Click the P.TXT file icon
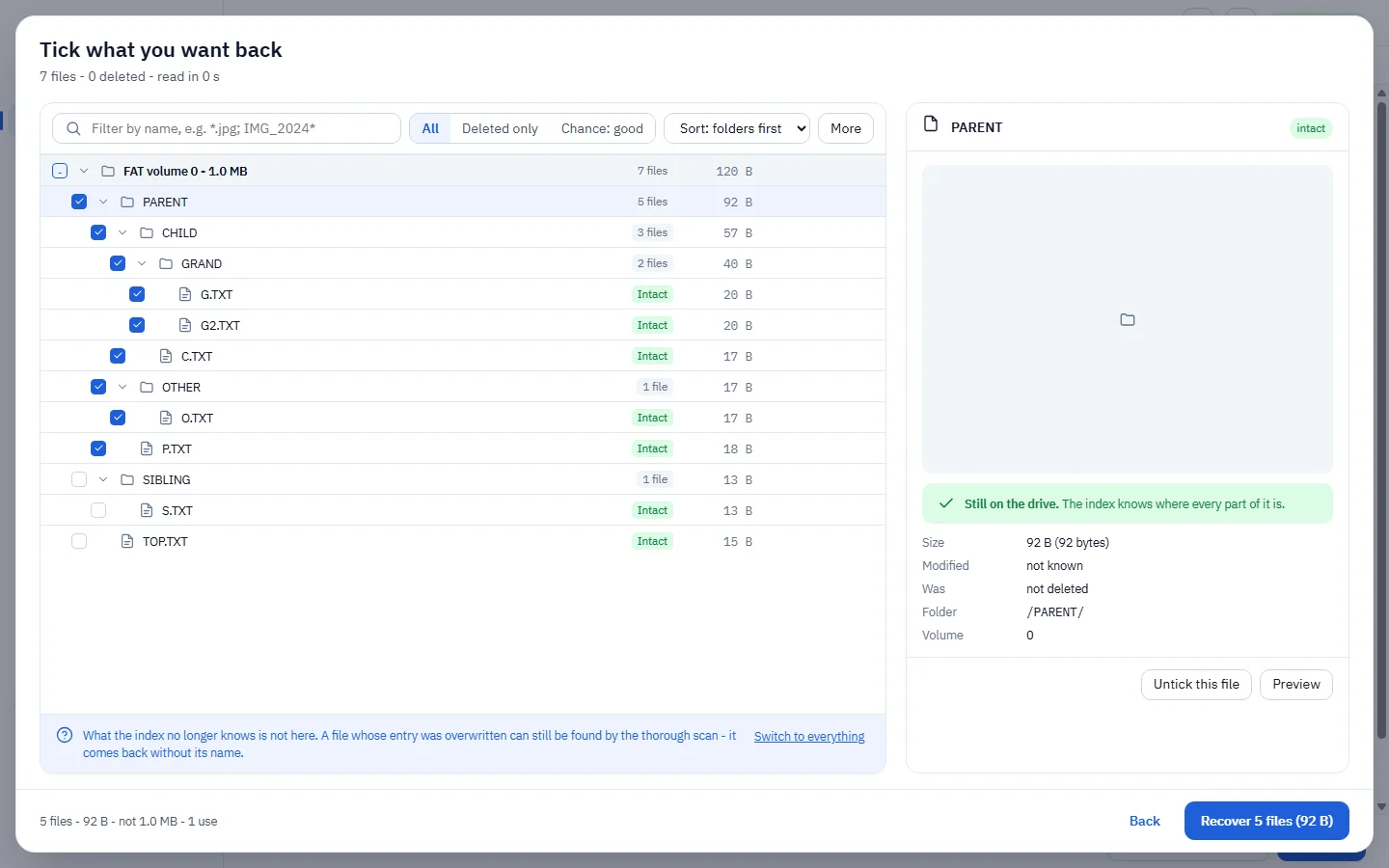Screen dimensions: 1389x868 [147, 448]
